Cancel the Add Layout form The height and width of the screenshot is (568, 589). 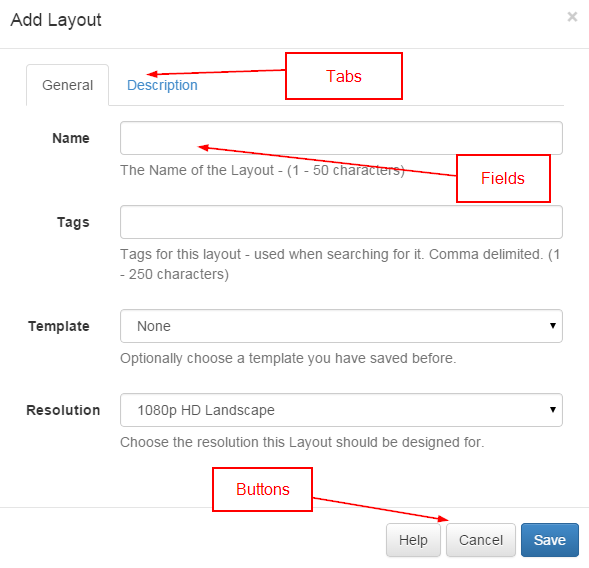click(481, 540)
